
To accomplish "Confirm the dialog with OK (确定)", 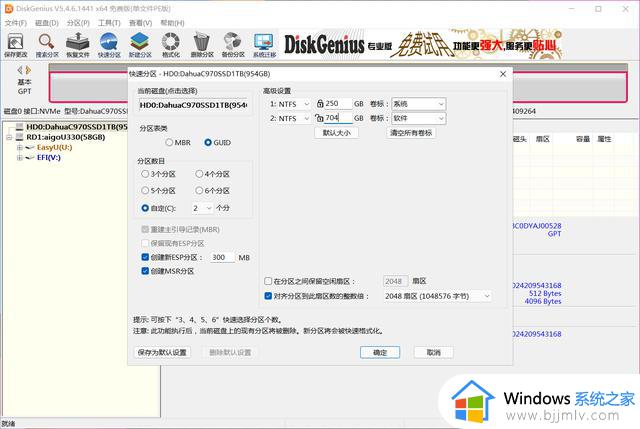I will pyautogui.click(x=380, y=352).
